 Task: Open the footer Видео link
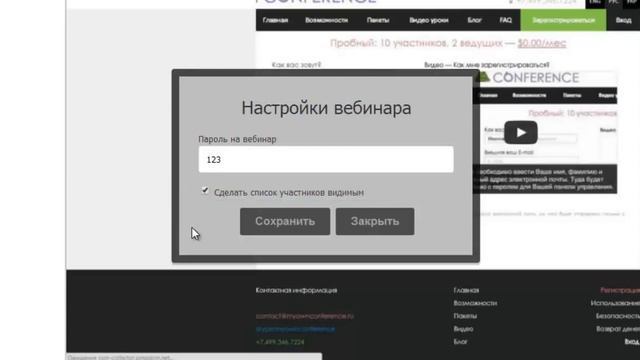coord(463,329)
